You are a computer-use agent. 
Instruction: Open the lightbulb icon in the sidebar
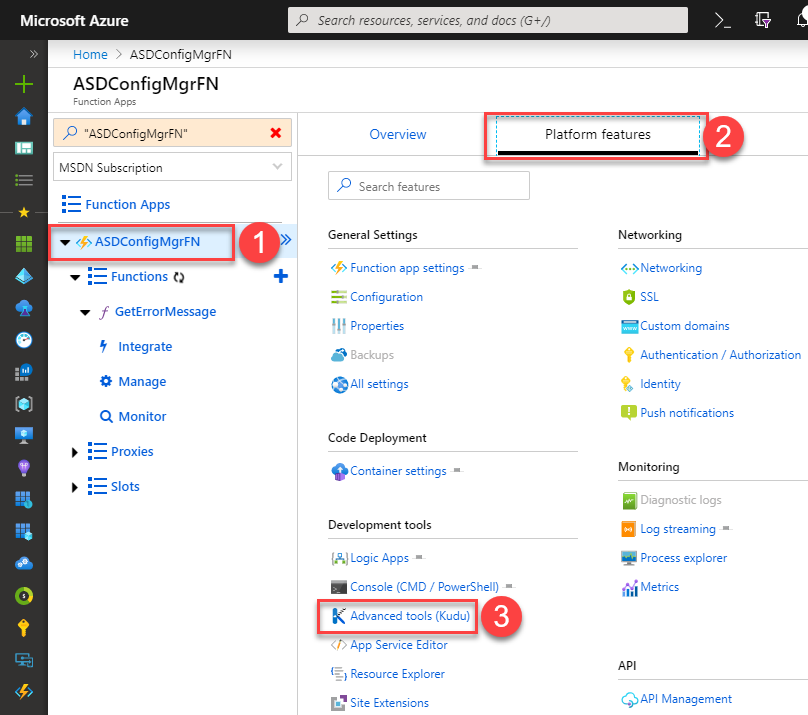(24, 468)
